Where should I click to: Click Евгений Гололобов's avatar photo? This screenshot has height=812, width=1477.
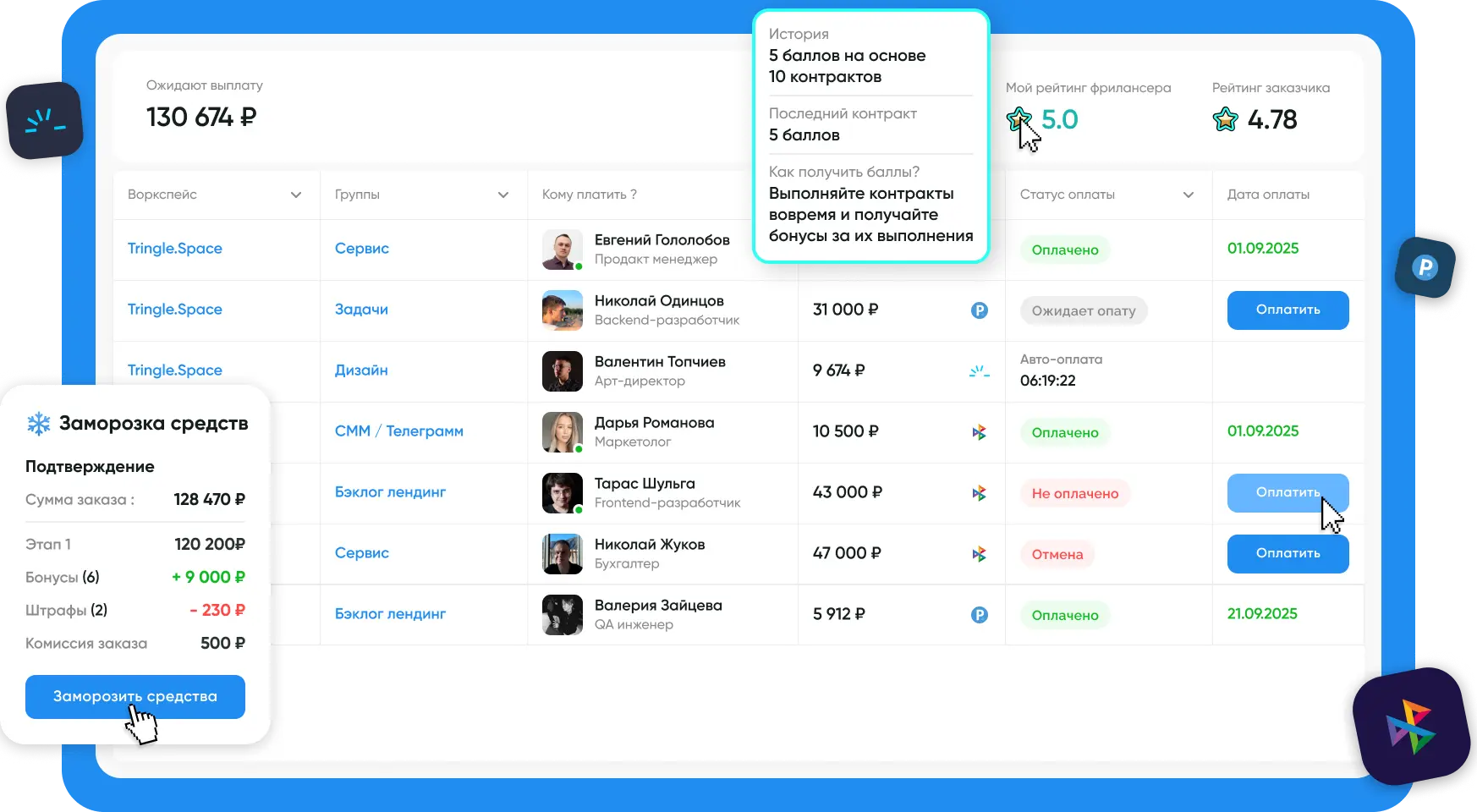tap(562, 250)
